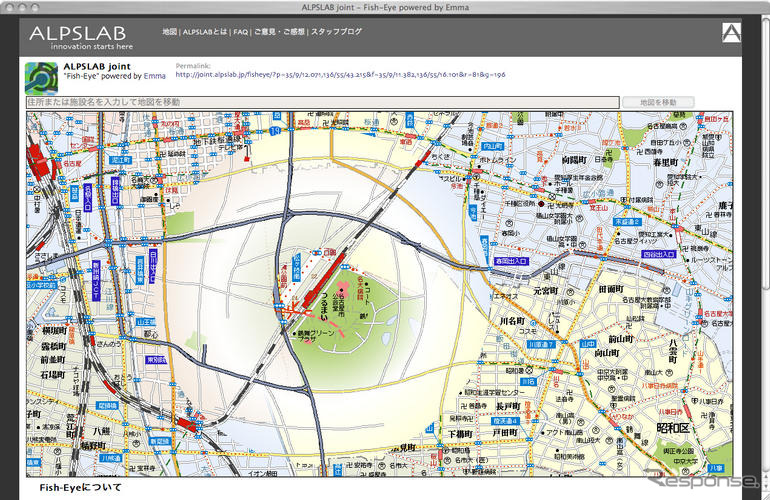Click the 檀渓通4 intersection label
770x500 pixels.
[x=505, y=421]
